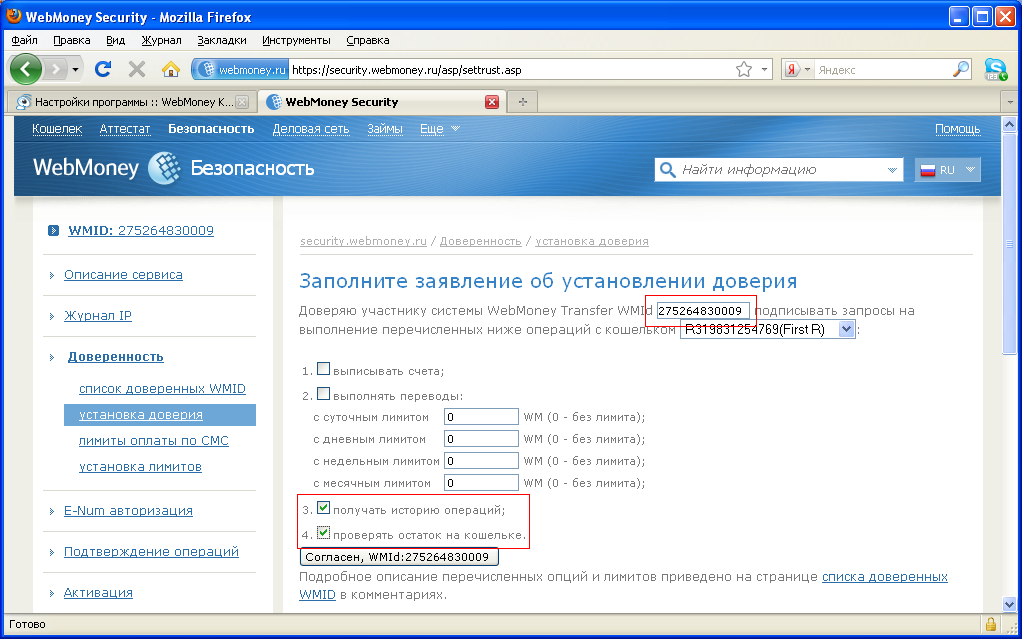
Task: Bookmark this page with the star icon
Action: (744, 69)
